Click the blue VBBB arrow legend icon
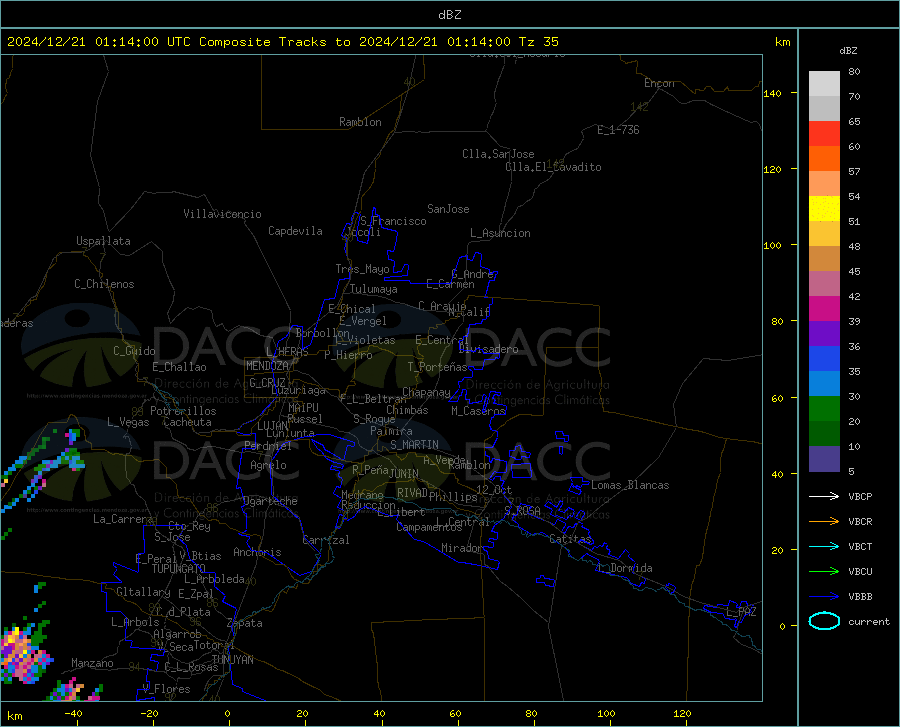The width and height of the screenshot is (900, 727). coord(824,597)
